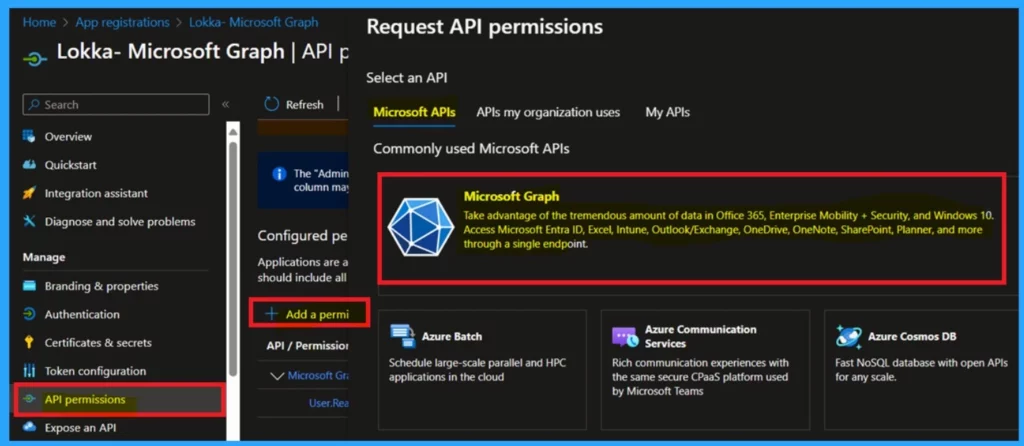
Task: Open Quickstart in the left menu
Action: pyautogui.click(x=71, y=165)
